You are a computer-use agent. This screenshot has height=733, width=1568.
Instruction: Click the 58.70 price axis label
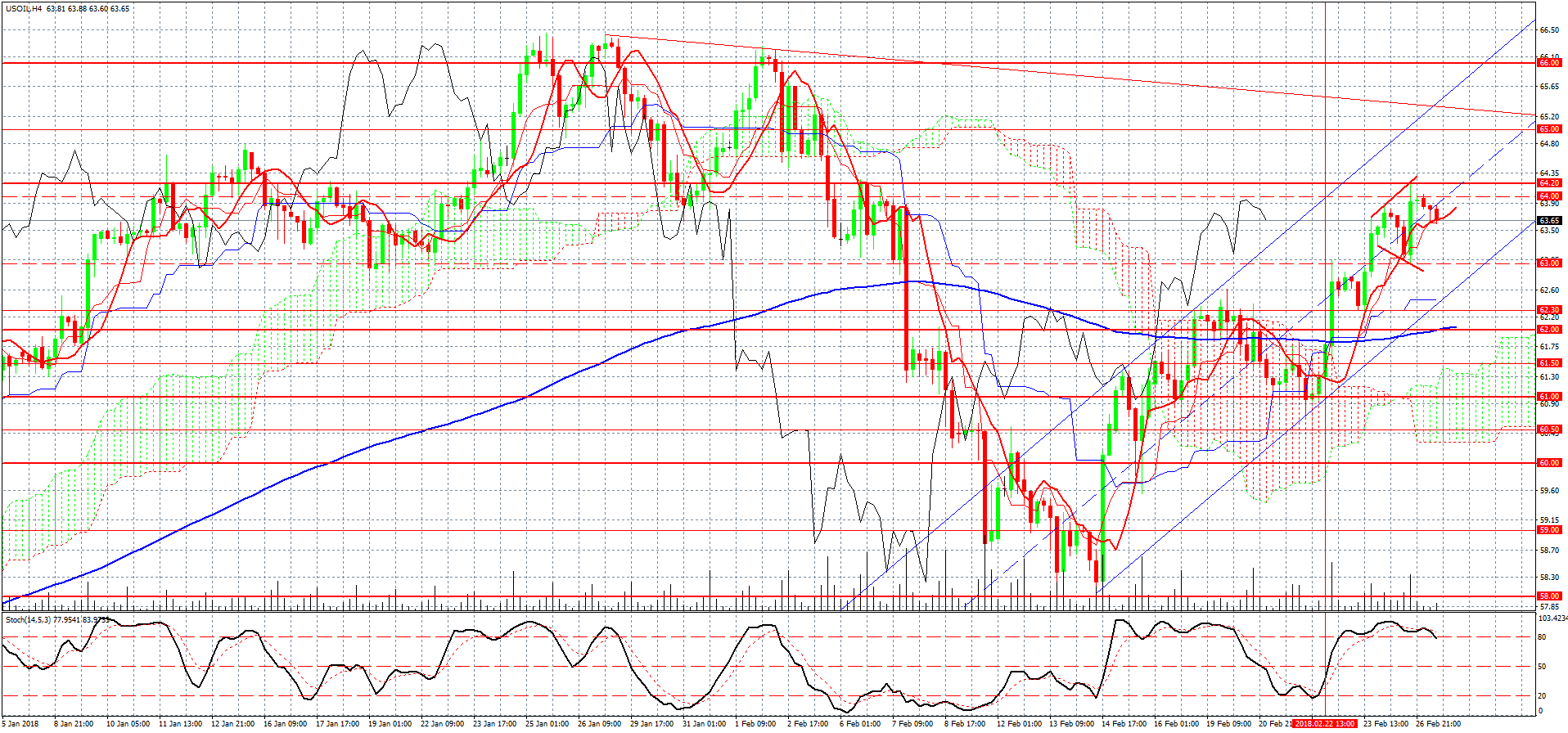tap(1549, 551)
